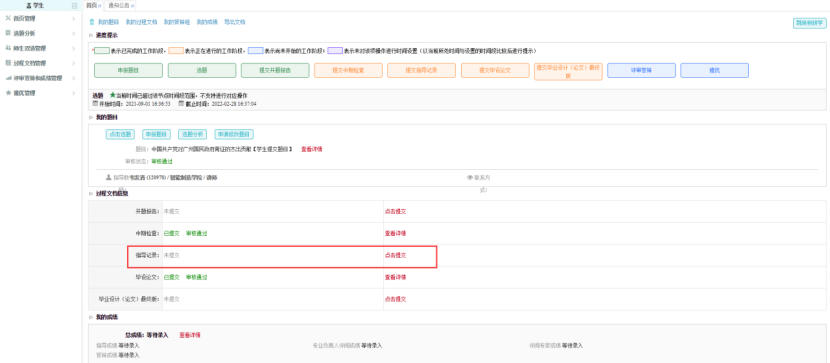Click the 过程文档管理 sidebar icon
830x363 pixels.
[x=8, y=63]
